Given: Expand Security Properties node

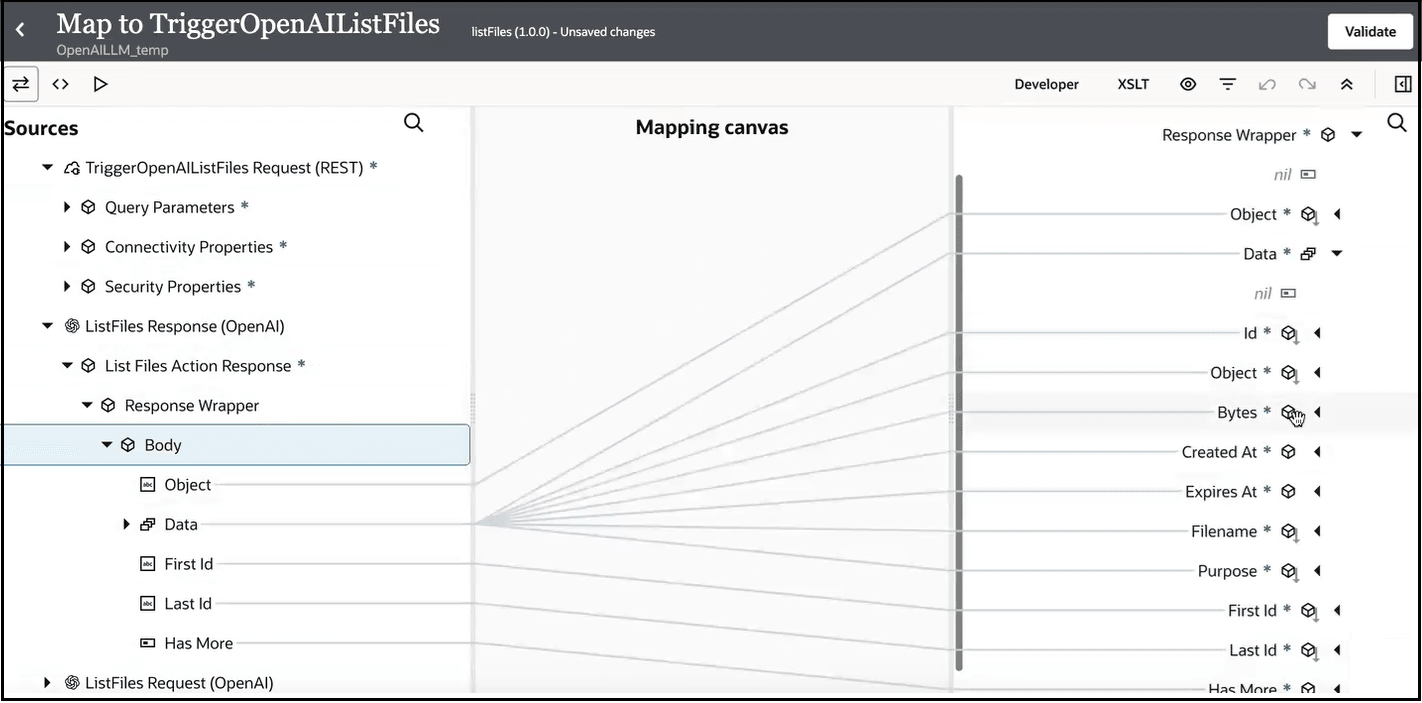Looking at the screenshot, I should click(x=67, y=286).
